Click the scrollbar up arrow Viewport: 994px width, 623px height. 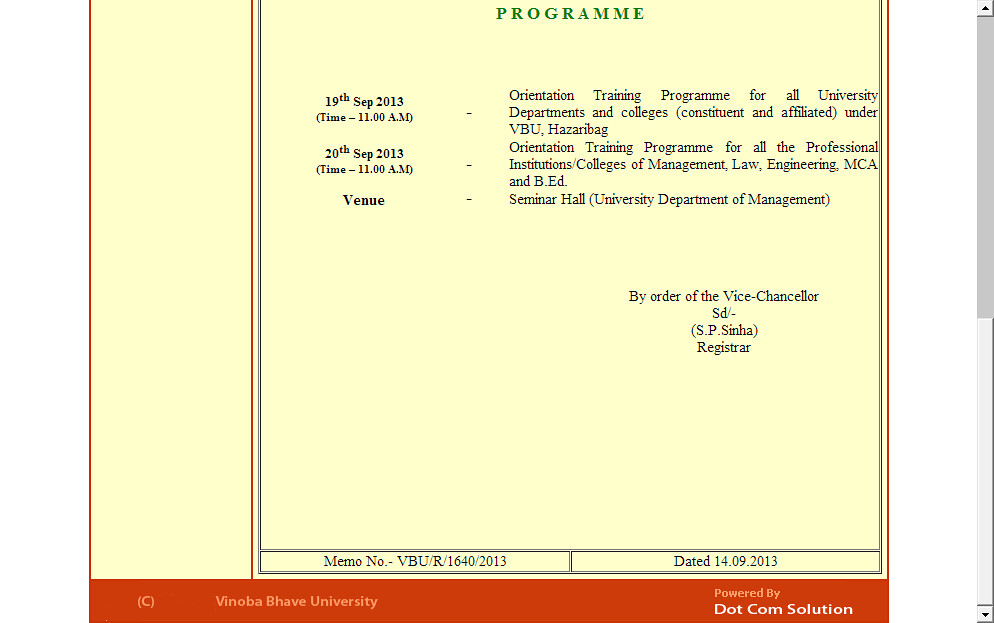[985, 8]
